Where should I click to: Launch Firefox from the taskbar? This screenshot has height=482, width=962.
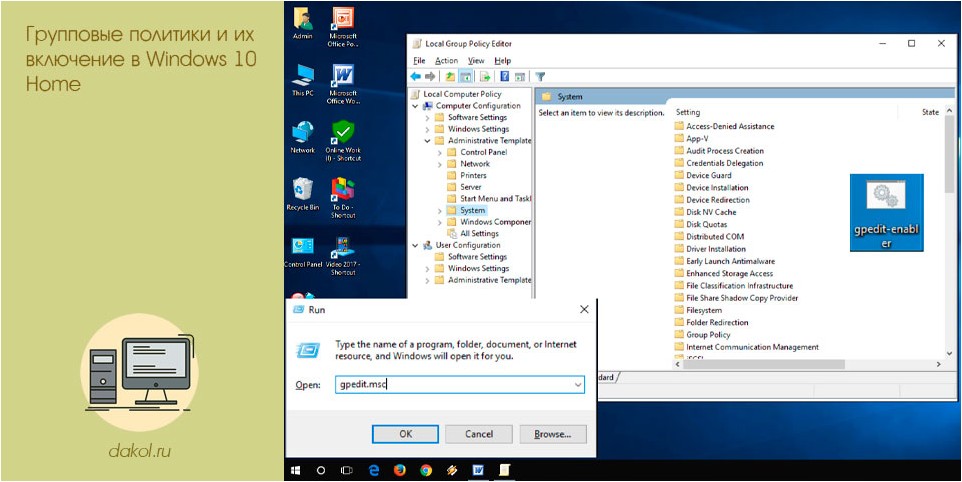tap(400, 470)
